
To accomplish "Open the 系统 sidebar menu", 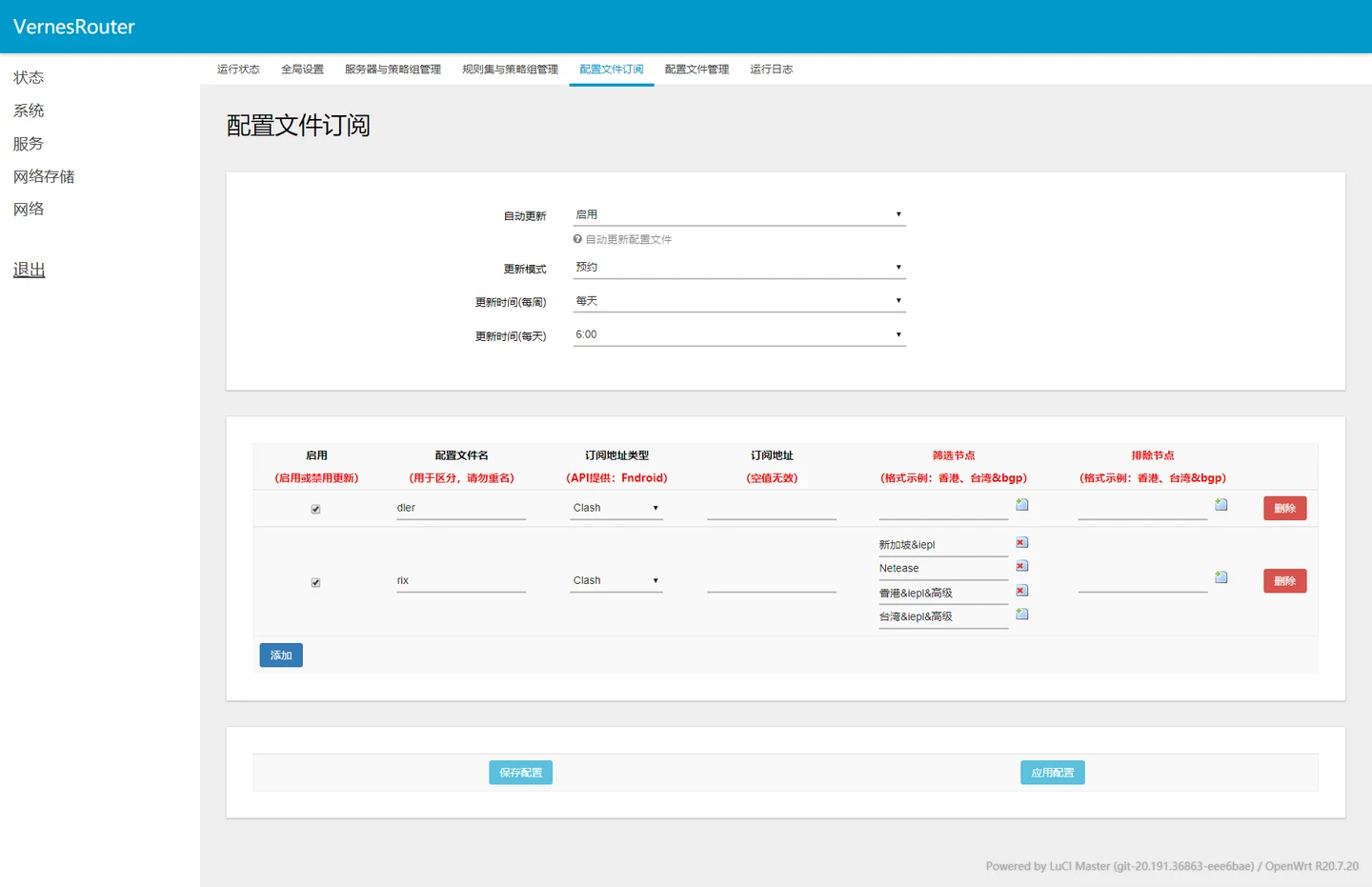I will click(x=29, y=111).
